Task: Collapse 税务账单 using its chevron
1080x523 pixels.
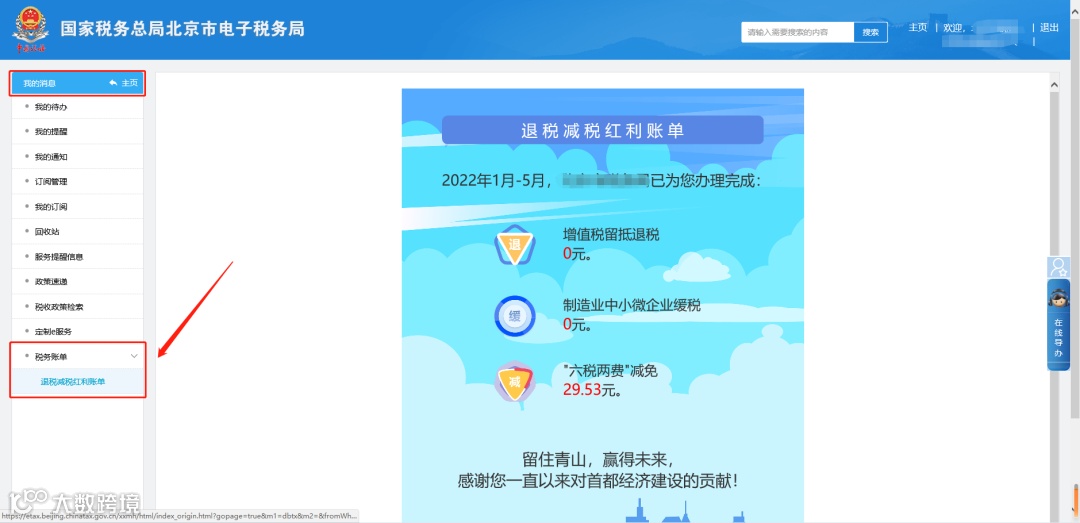Action: pyautogui.click(x=134, y=356)
